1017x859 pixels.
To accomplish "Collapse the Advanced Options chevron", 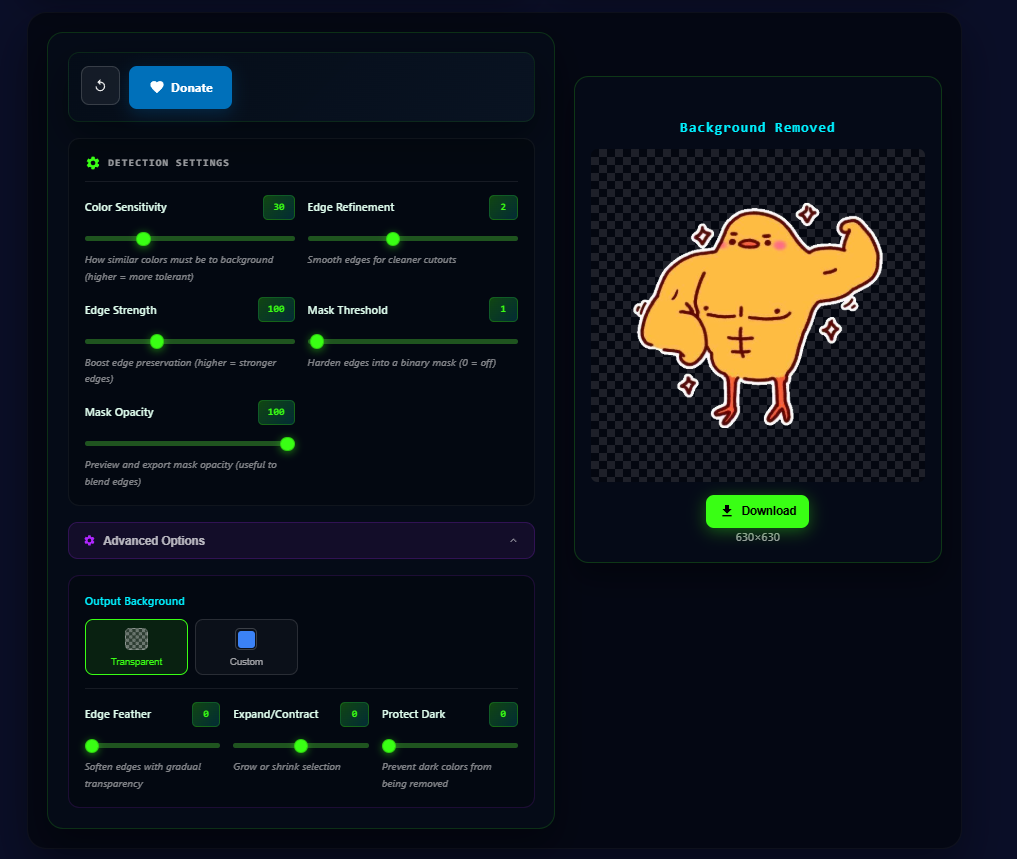I will coord(513,540).
